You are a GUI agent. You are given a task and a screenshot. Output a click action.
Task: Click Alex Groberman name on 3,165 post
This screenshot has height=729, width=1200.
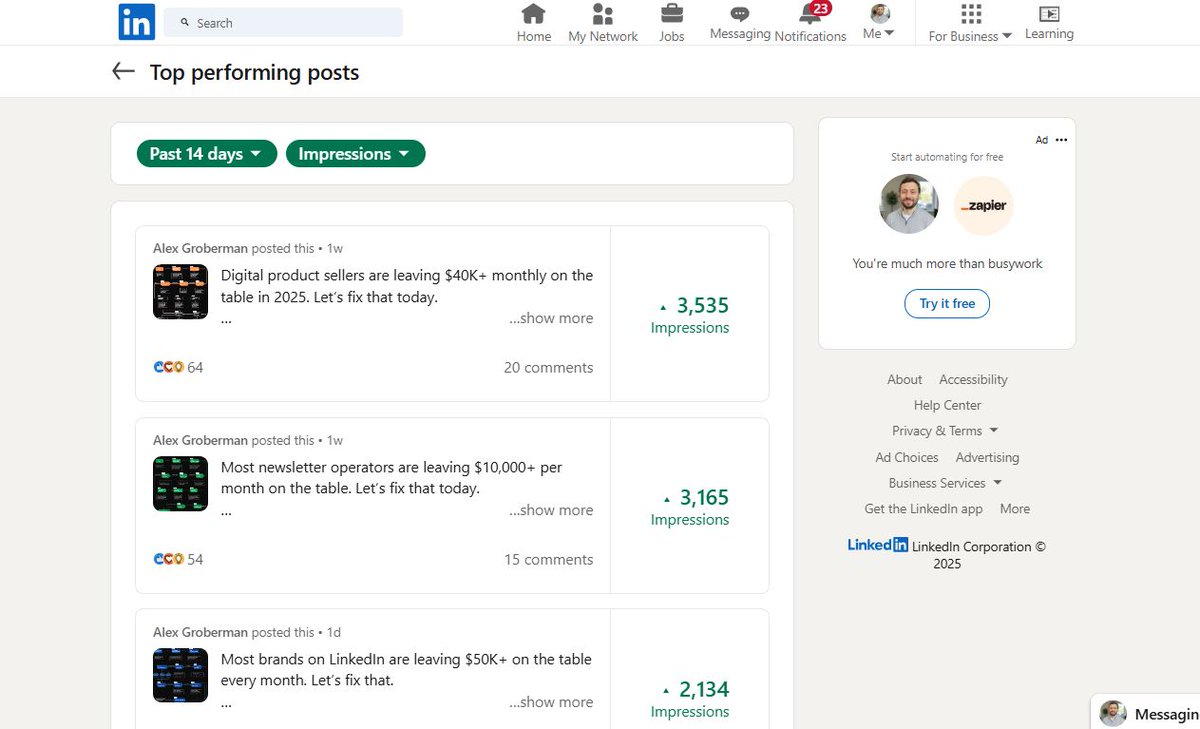[x=200, y=440]
